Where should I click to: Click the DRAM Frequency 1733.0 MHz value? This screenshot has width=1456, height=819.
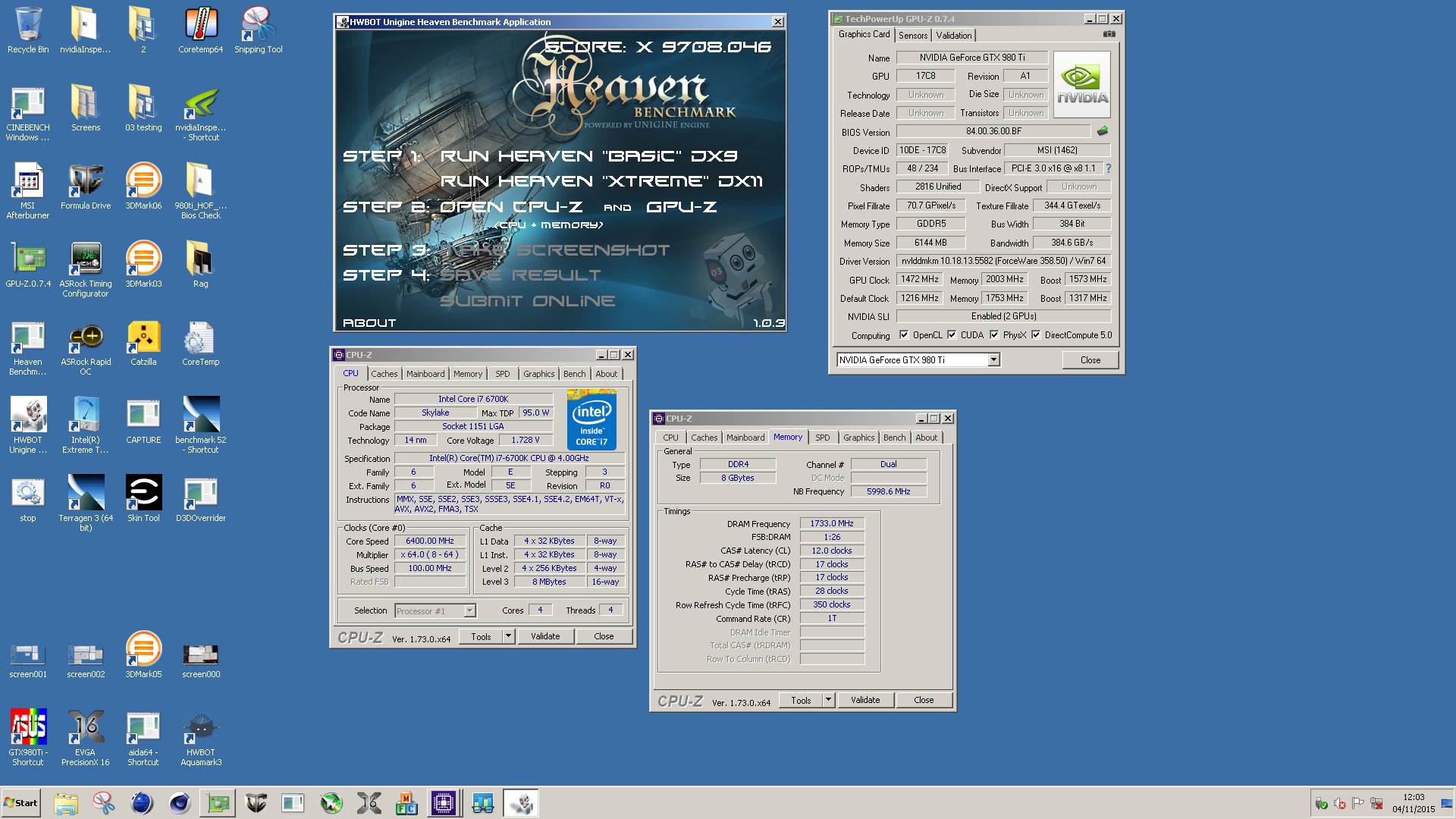[832, 523]
